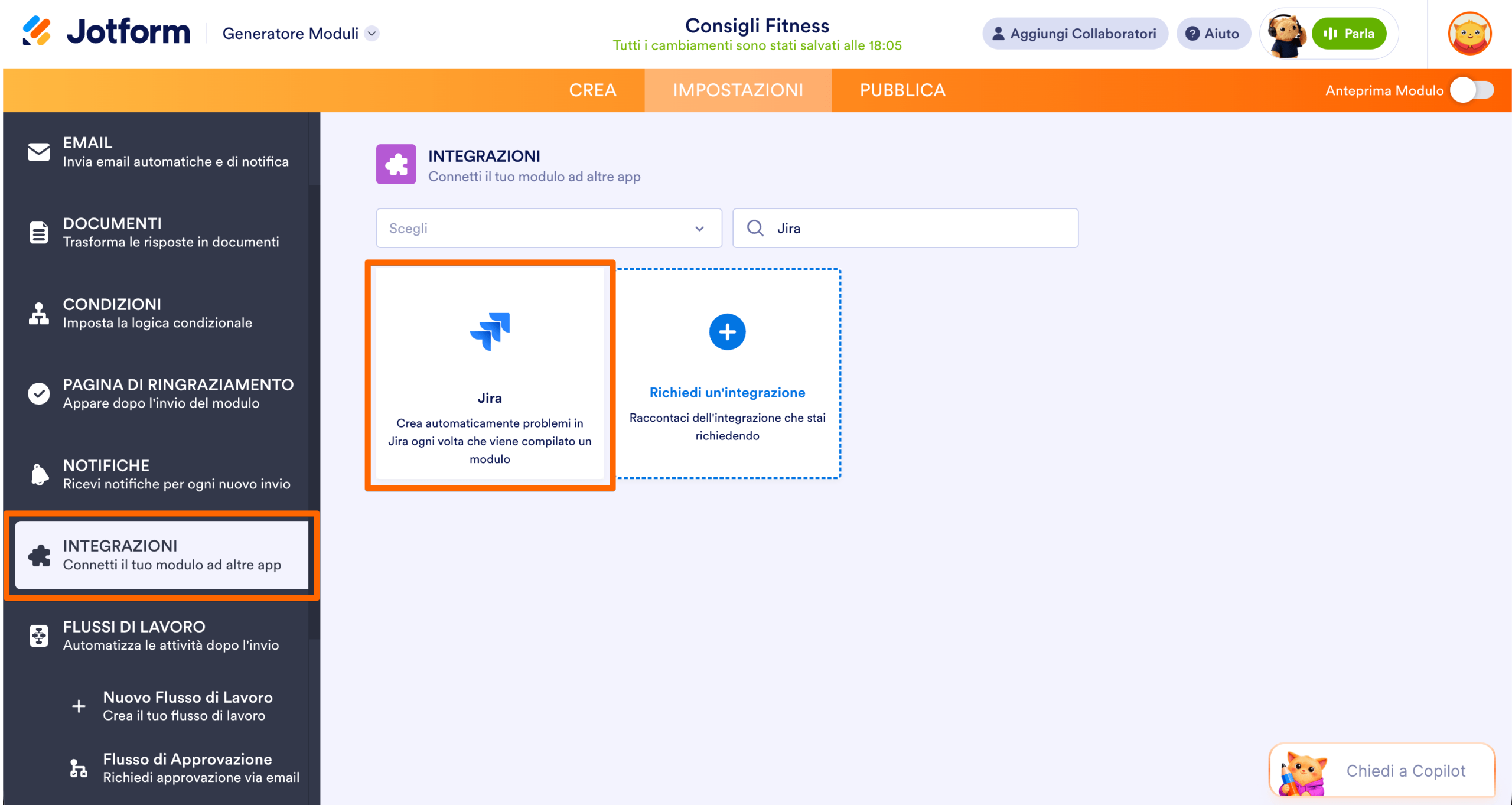Screen dimensions: 1512x805
Task: Open Chiedi a Copilot chat
Action: (1382, 771)
